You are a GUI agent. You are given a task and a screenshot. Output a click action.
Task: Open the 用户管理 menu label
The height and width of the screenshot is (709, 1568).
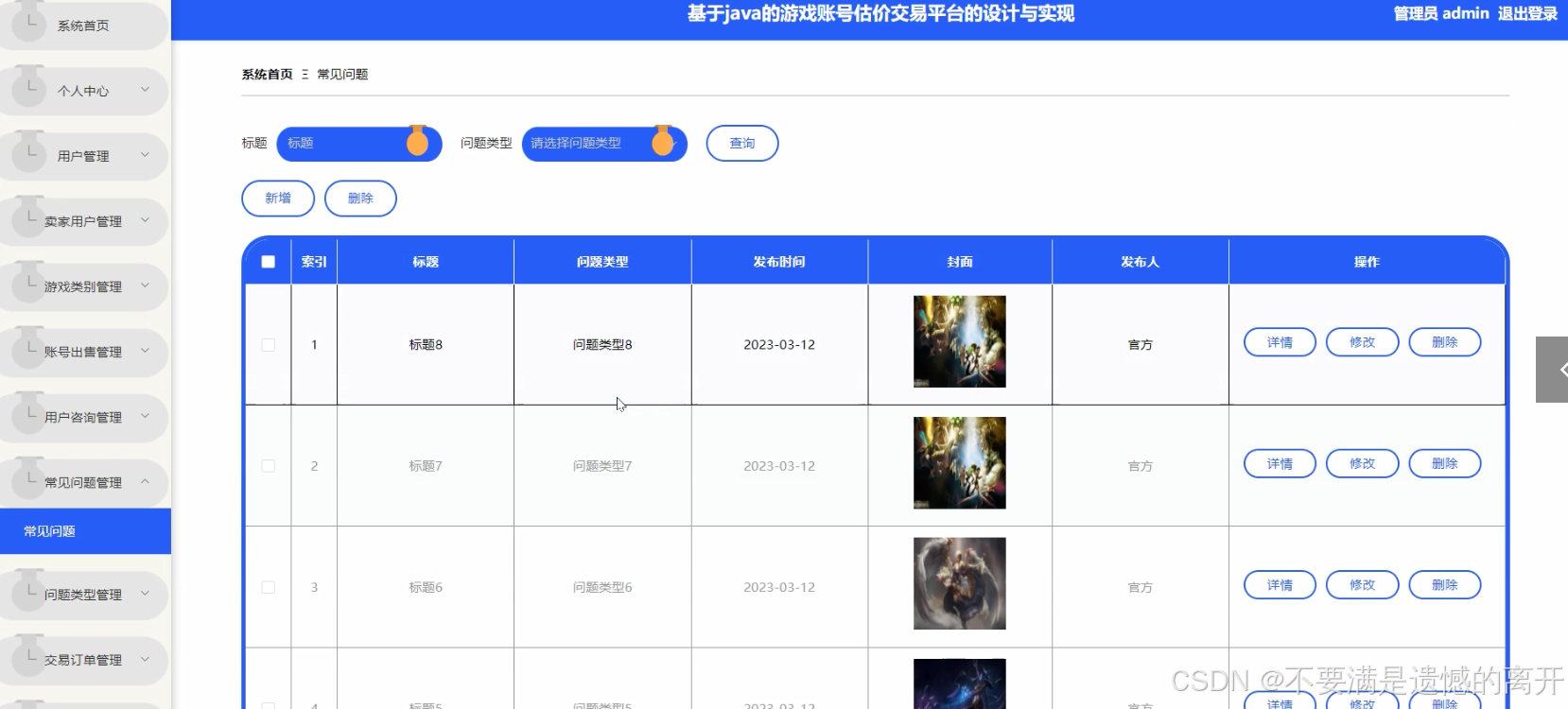83,156
